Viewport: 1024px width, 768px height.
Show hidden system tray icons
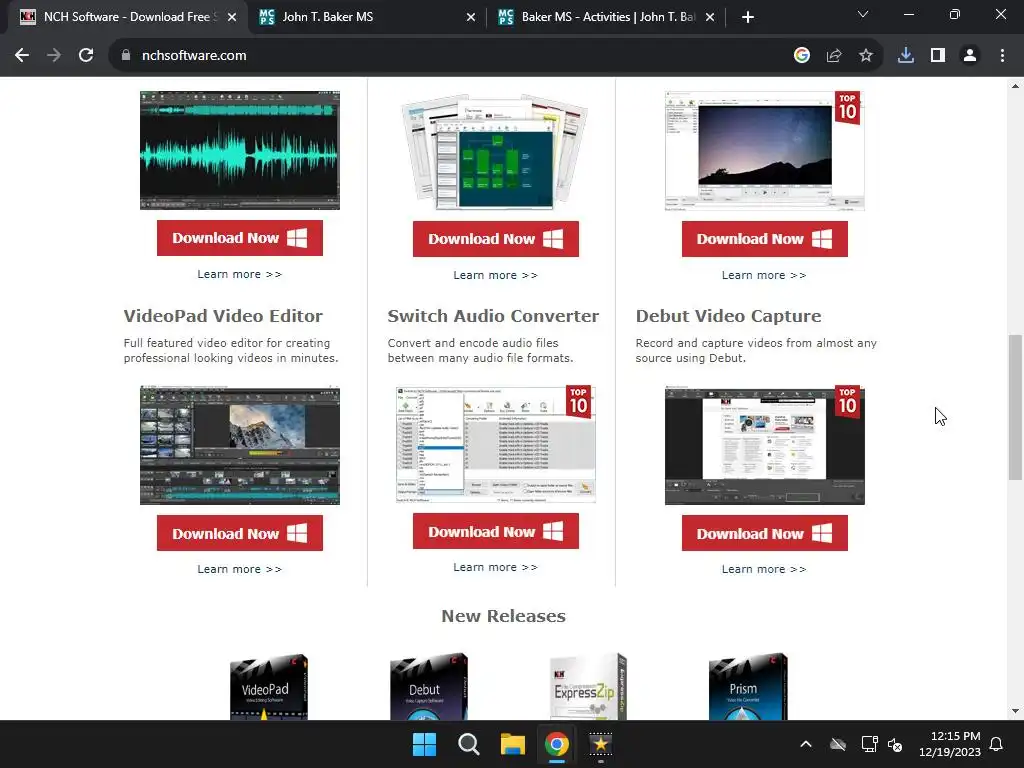(806, 744)
